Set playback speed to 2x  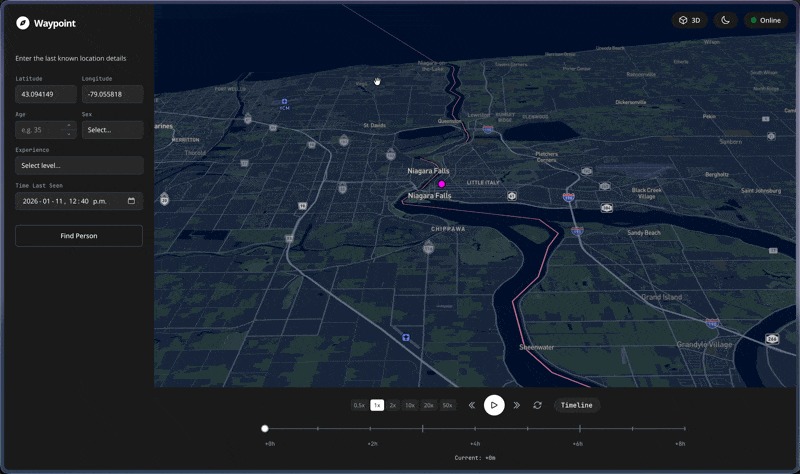click(393, 405)
